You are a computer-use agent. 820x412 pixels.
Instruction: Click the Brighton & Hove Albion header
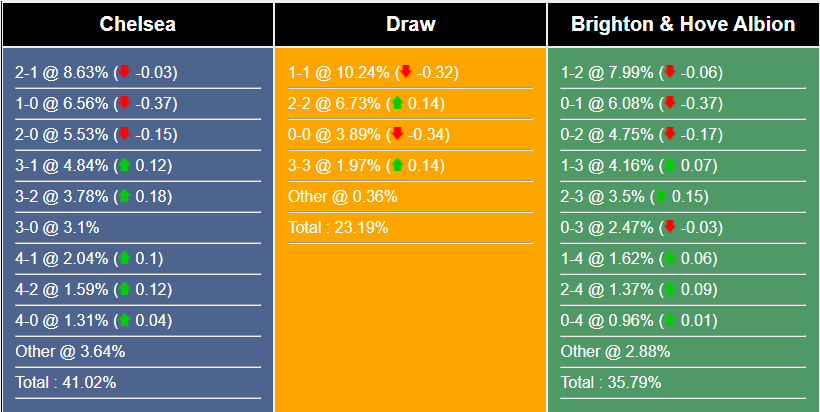point(683,24)
